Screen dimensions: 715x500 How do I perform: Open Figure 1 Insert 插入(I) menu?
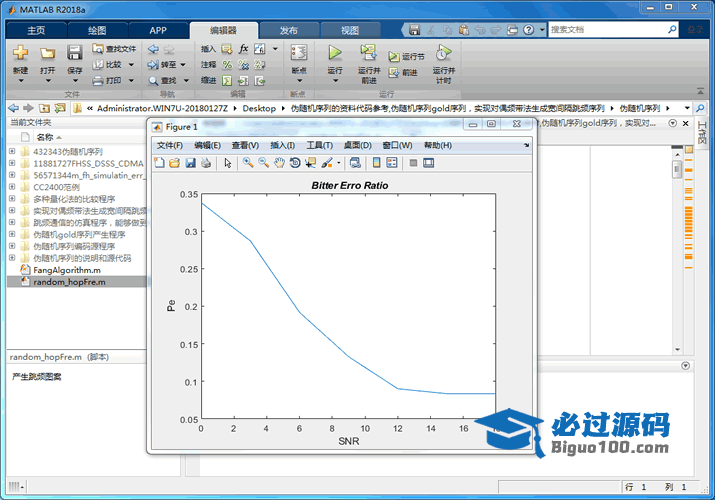[283, 145]
